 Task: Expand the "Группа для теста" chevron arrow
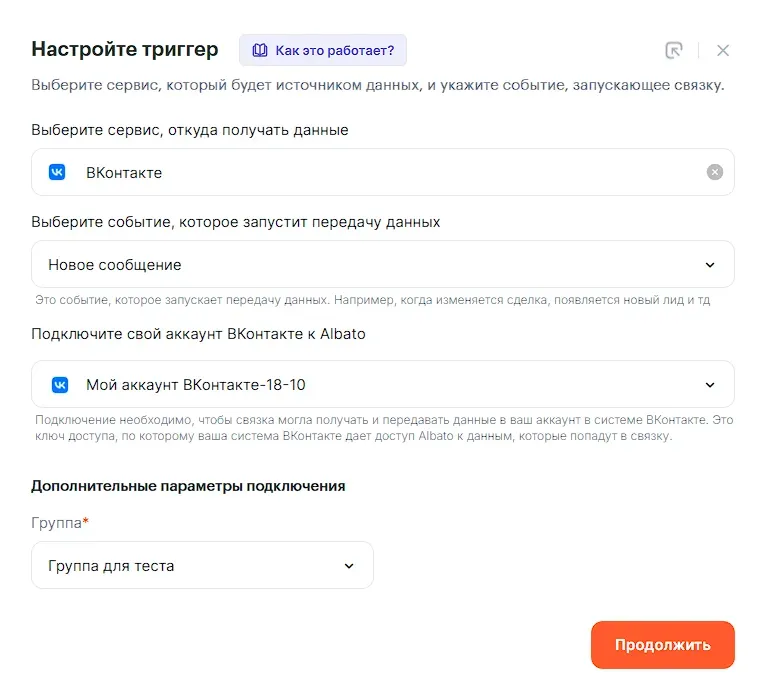349,566
